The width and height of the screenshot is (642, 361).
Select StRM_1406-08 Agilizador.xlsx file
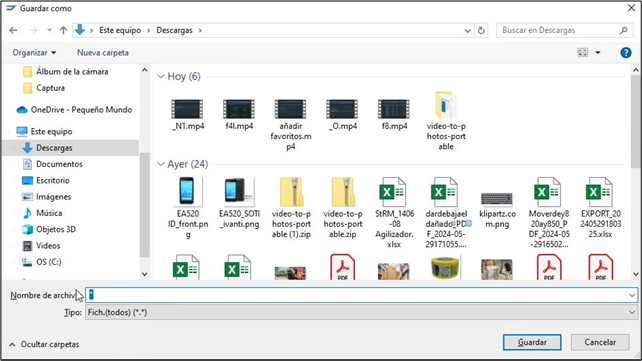click(394, 213)
